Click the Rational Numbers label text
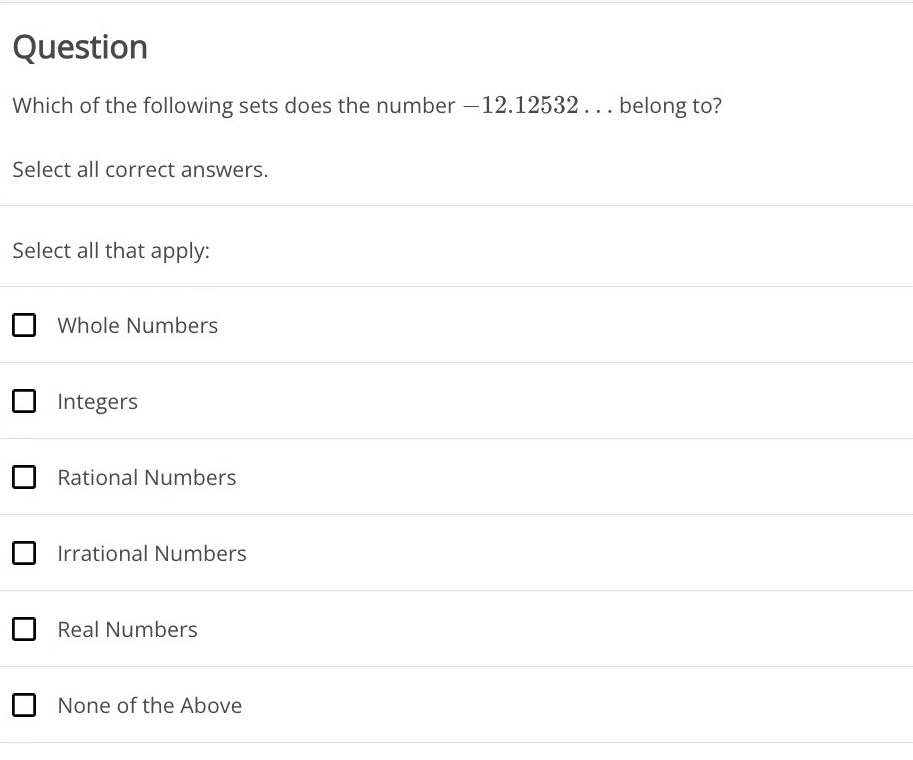 (146, 477)
